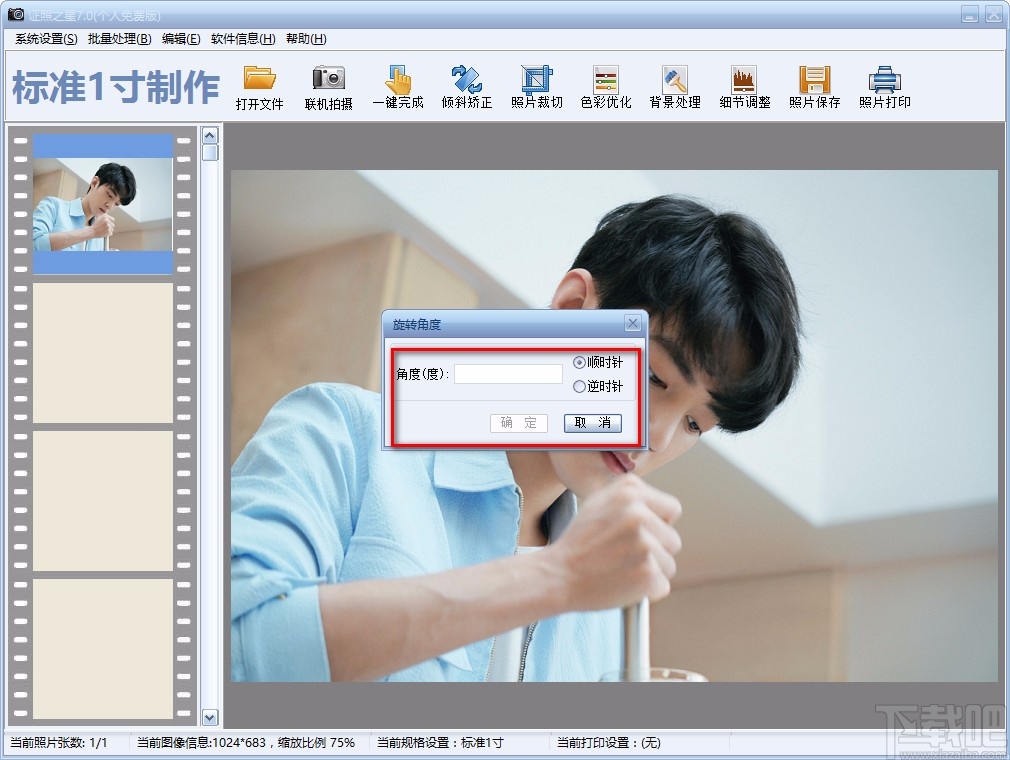
Task: Confirm rotation with 确定 button
Action: 519,423
